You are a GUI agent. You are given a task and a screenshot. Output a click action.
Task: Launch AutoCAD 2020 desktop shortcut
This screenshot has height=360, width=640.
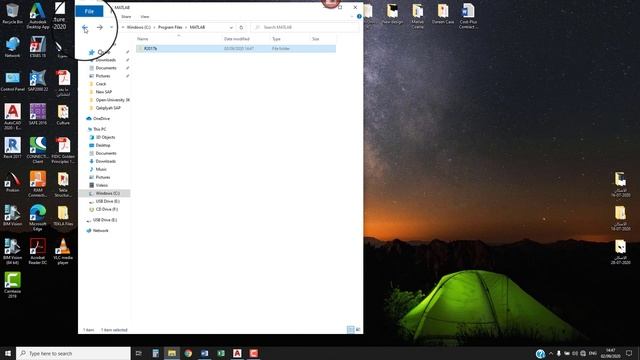(12, 117)
